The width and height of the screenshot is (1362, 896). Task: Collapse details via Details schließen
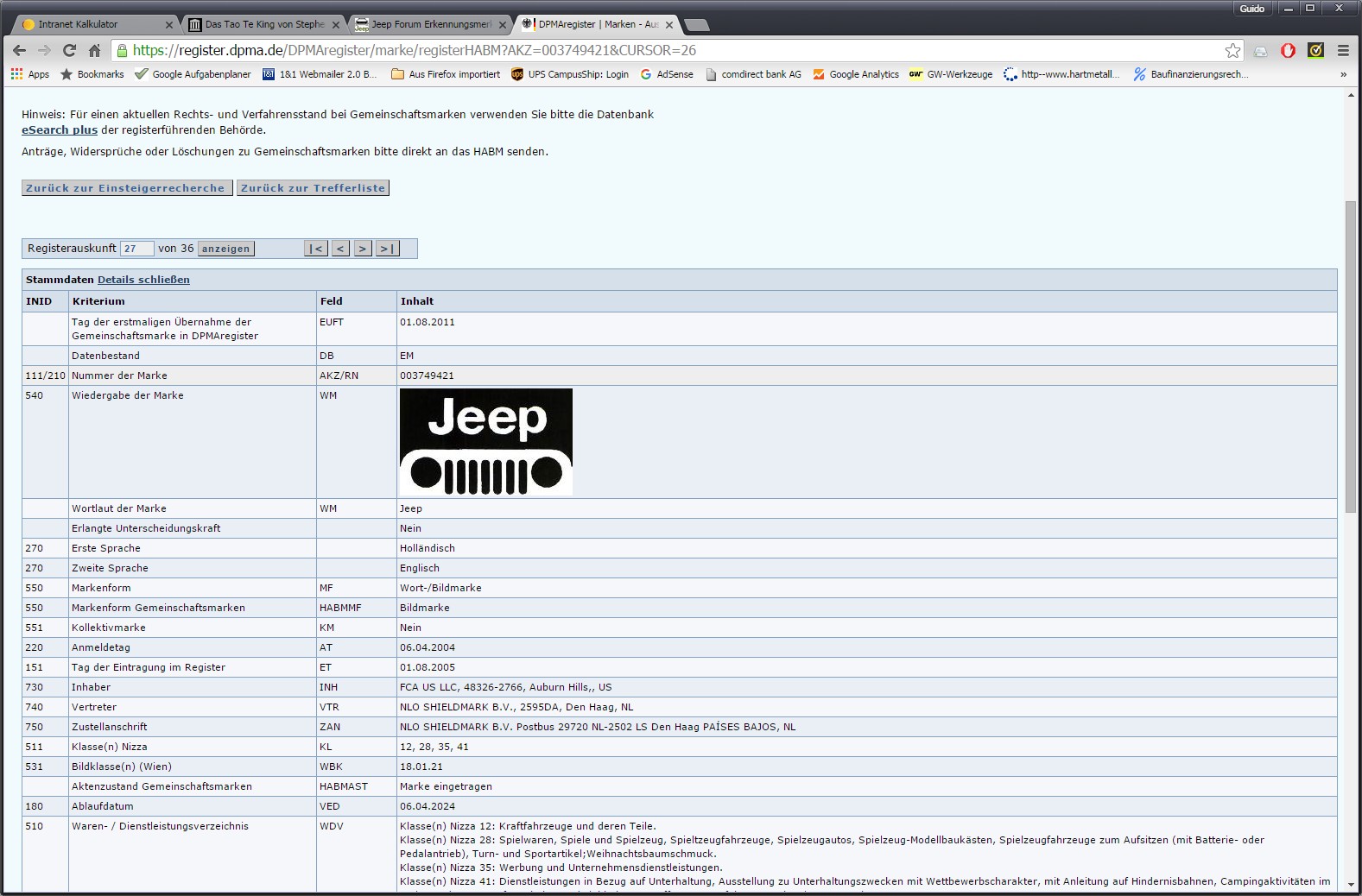143,280
